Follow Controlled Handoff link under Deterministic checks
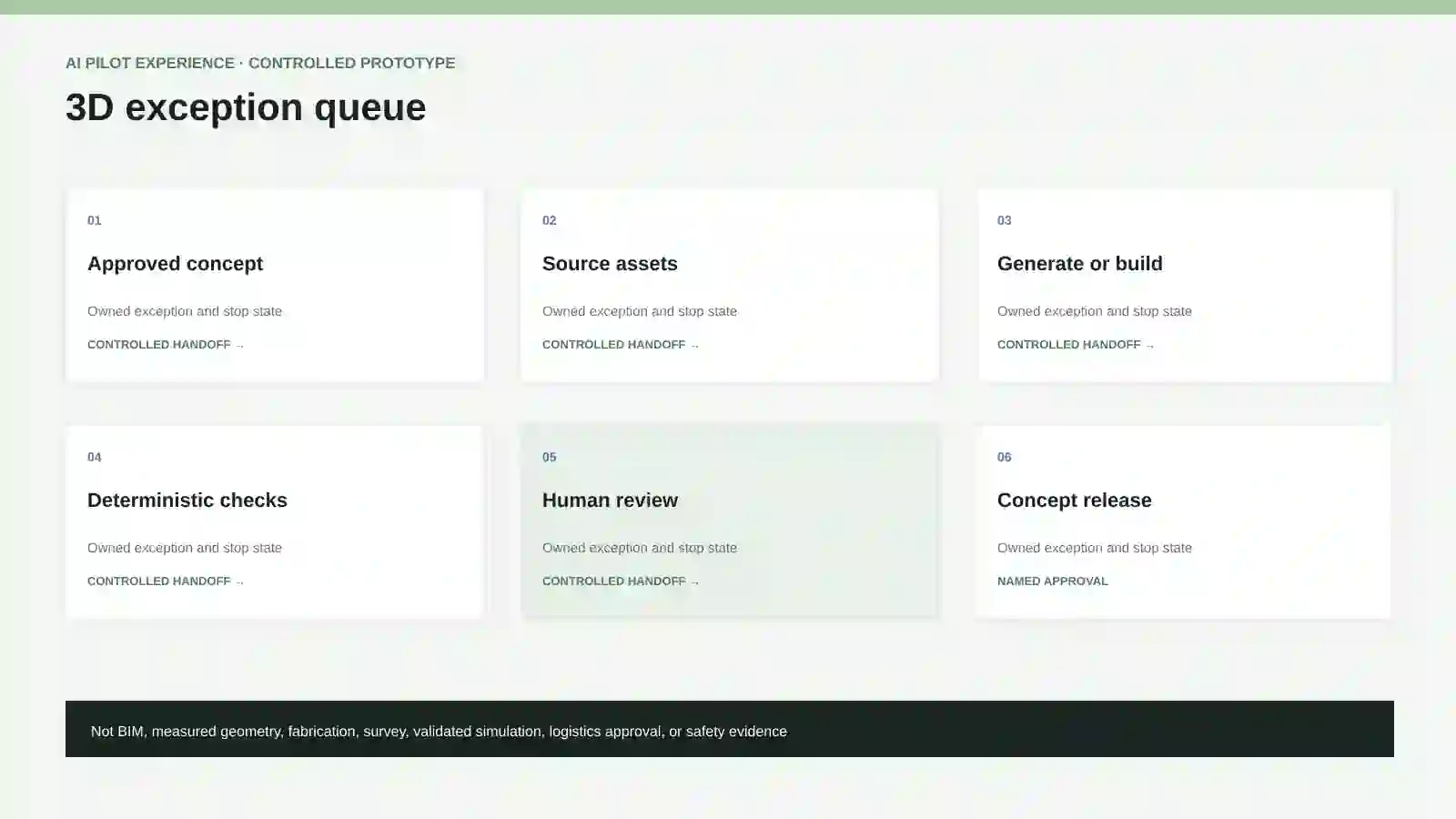Screen dimensions: 1456x819 point(166,581)
